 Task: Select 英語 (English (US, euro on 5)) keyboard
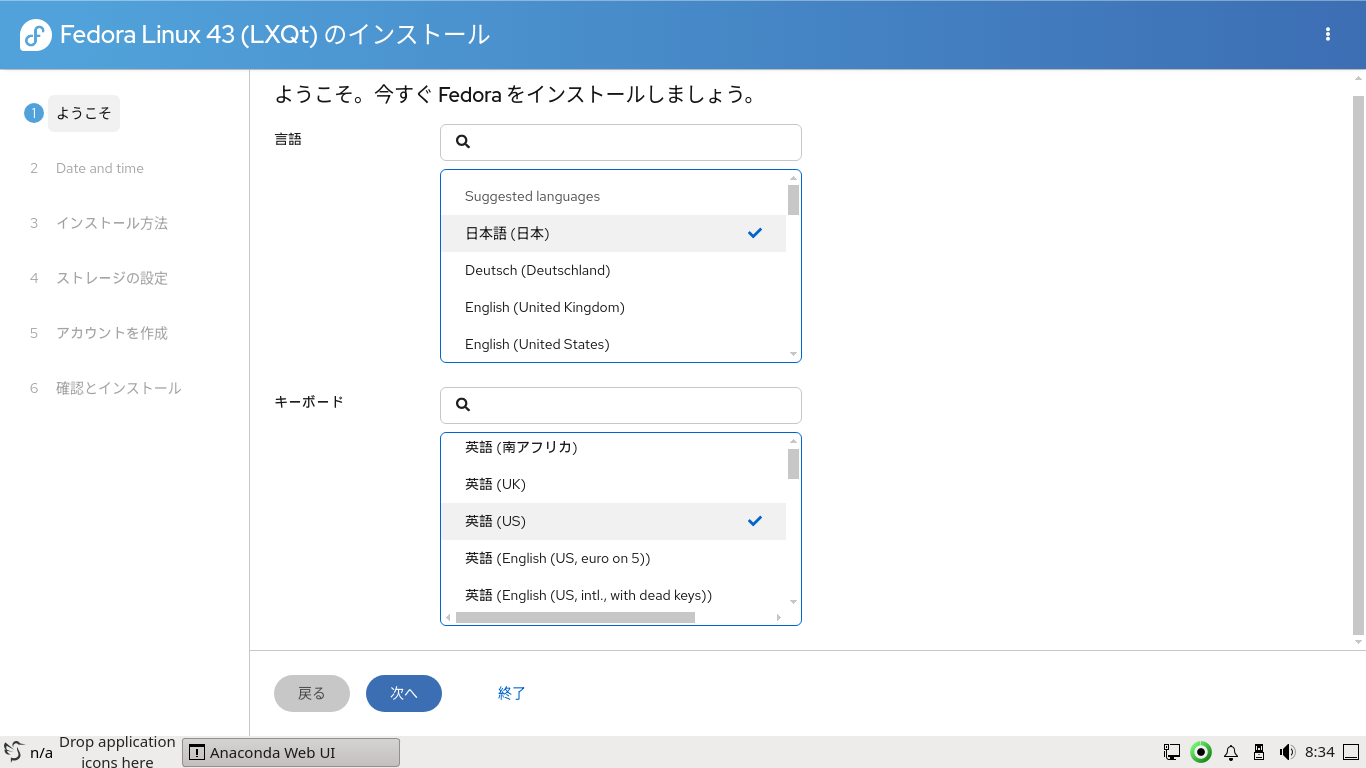click(x=613, y=558)
